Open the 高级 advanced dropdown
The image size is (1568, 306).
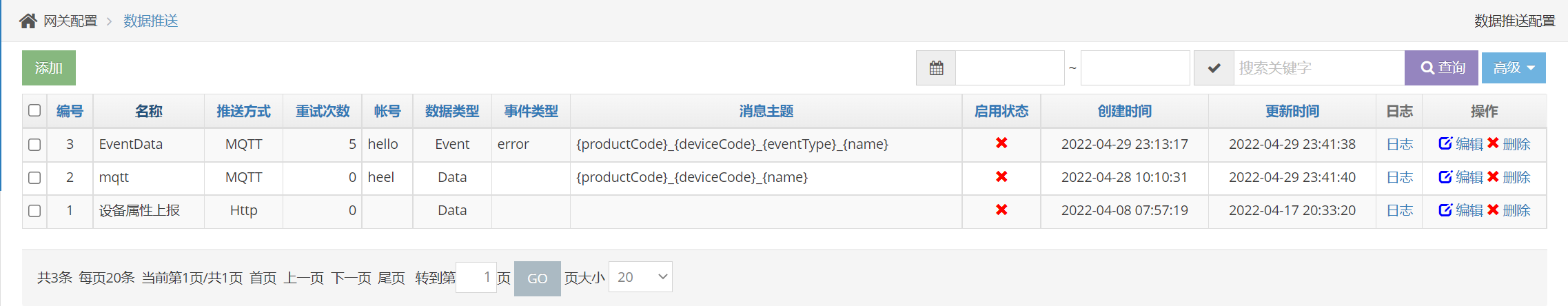point(1514,68)
